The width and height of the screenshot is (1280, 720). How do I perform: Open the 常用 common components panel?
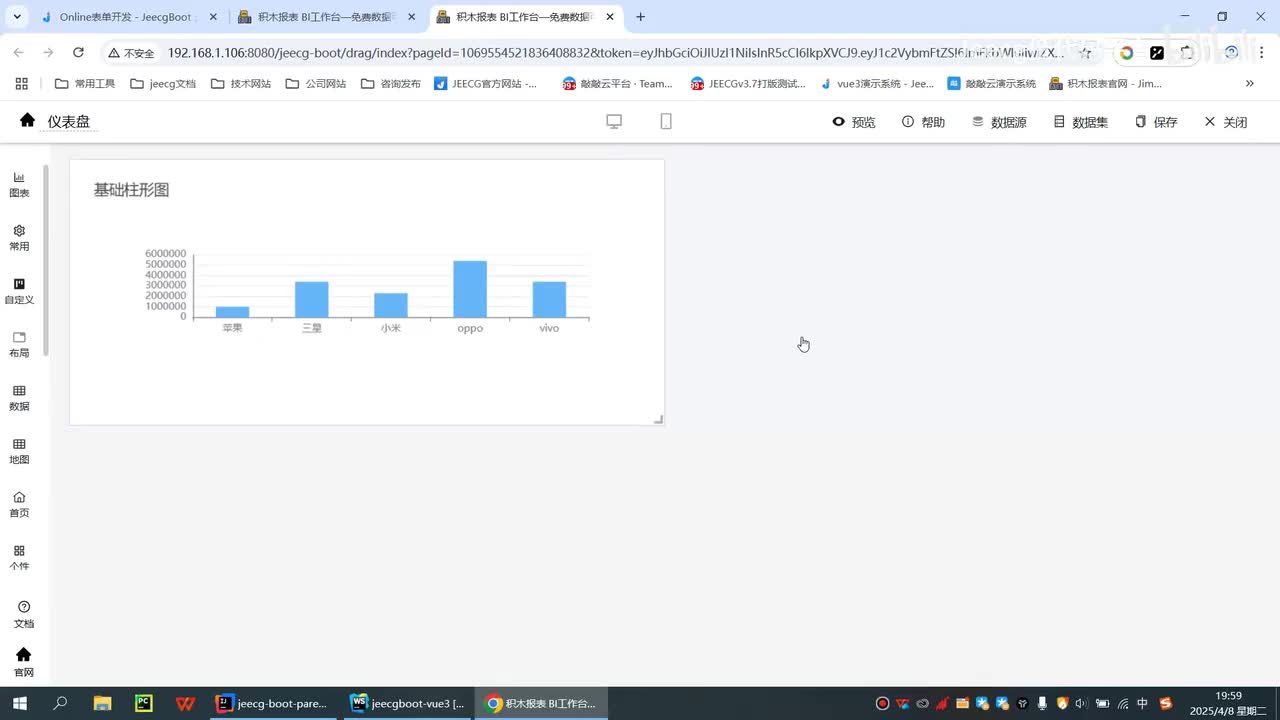pos(19,238)
